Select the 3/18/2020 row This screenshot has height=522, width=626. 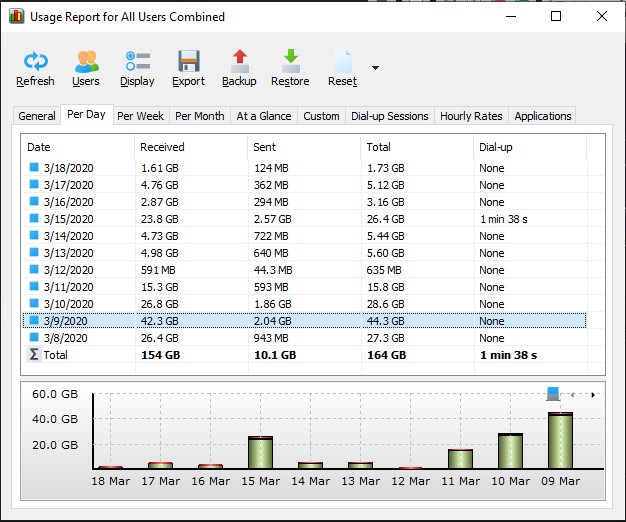[305, 168]
